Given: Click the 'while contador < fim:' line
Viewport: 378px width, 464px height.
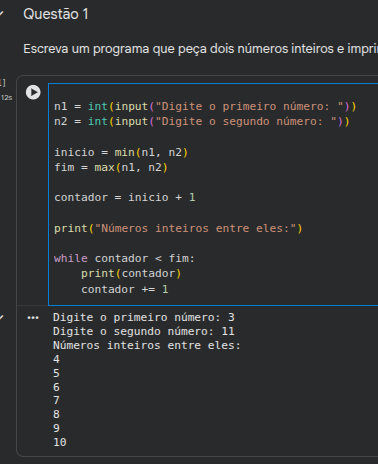Looking at the screenshot, I should (x=124, y=258).
